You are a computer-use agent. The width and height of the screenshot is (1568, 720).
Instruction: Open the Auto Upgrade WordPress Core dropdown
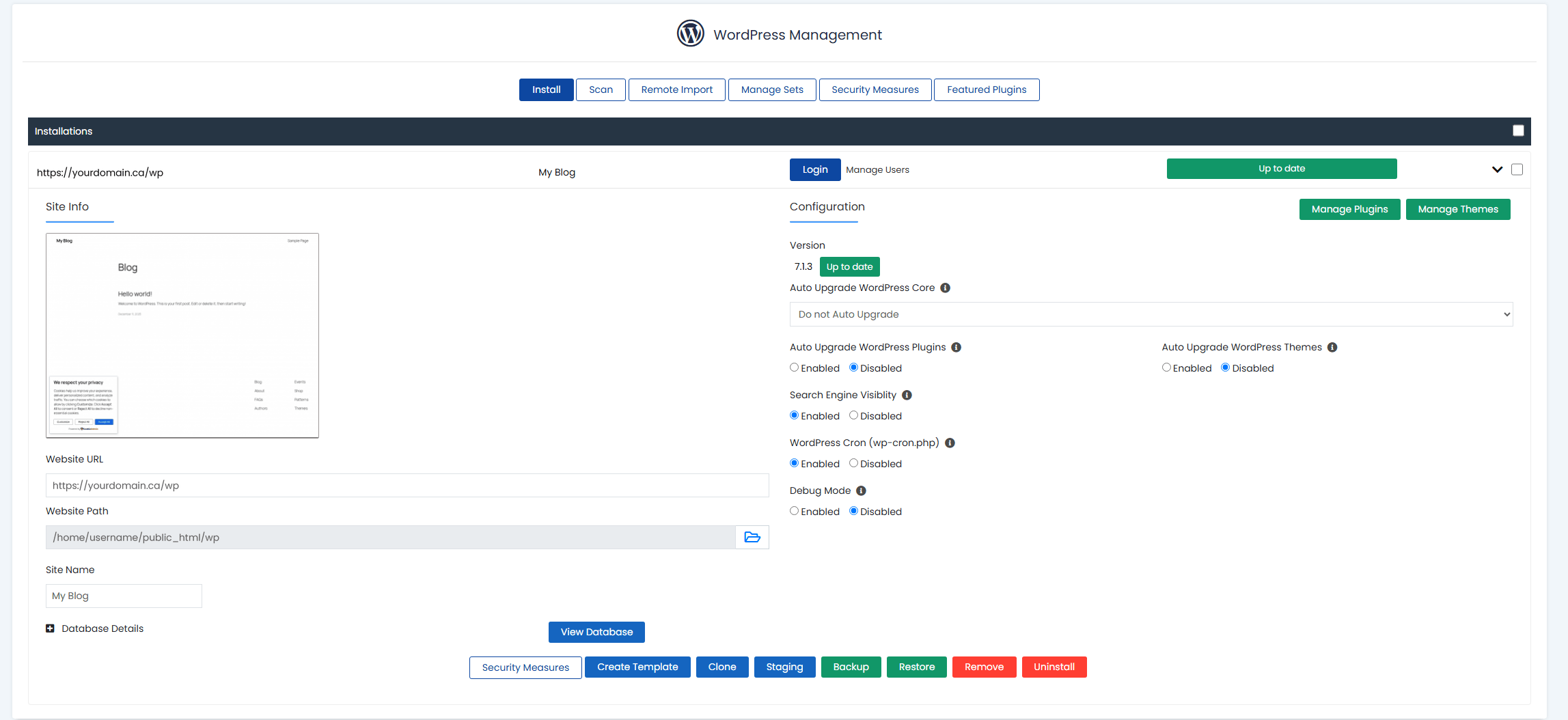[1151, 314]
